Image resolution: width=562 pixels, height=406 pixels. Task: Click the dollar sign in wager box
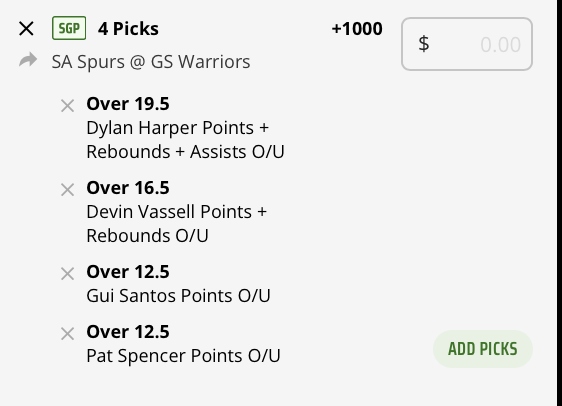(424, 44)
